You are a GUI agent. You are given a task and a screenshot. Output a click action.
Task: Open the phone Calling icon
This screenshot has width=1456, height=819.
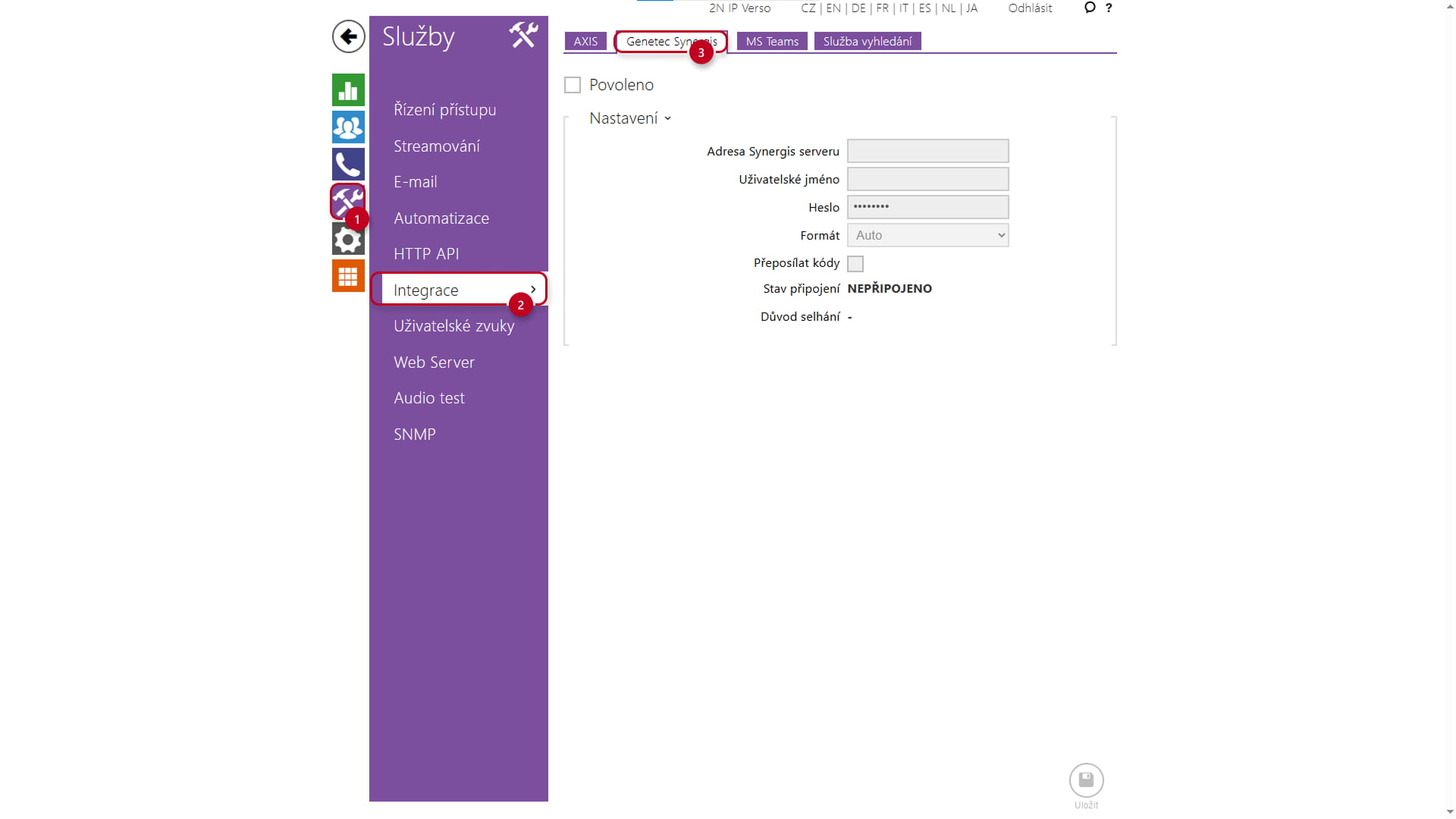[x=348, y=165]
